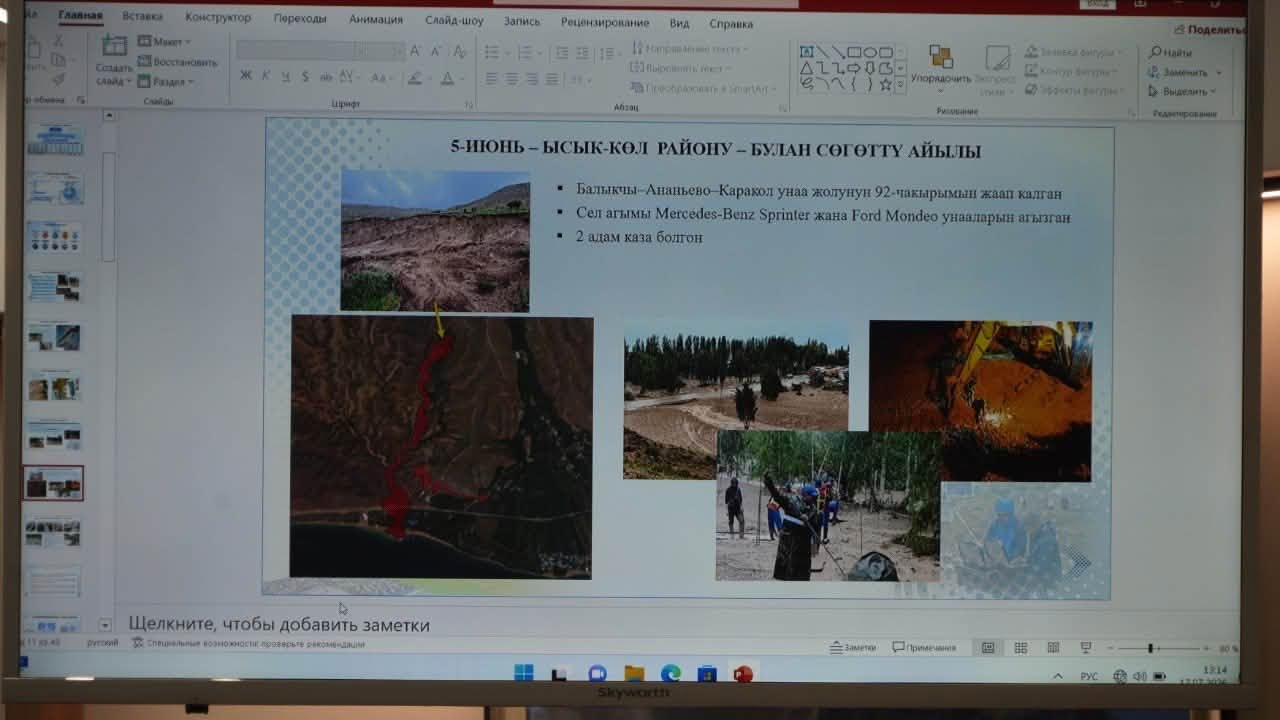Open the Переходы tab
This screenshot has width=1280, height=720.
300,19
